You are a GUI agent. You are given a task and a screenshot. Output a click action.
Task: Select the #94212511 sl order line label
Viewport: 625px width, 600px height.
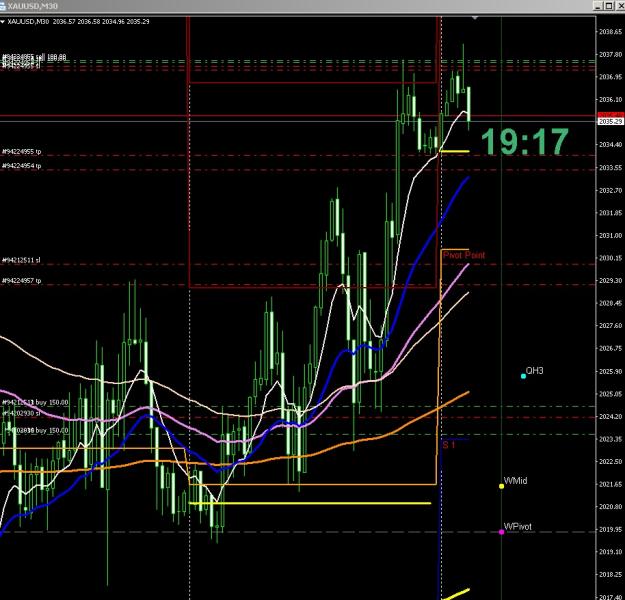[x=21, y=260]
